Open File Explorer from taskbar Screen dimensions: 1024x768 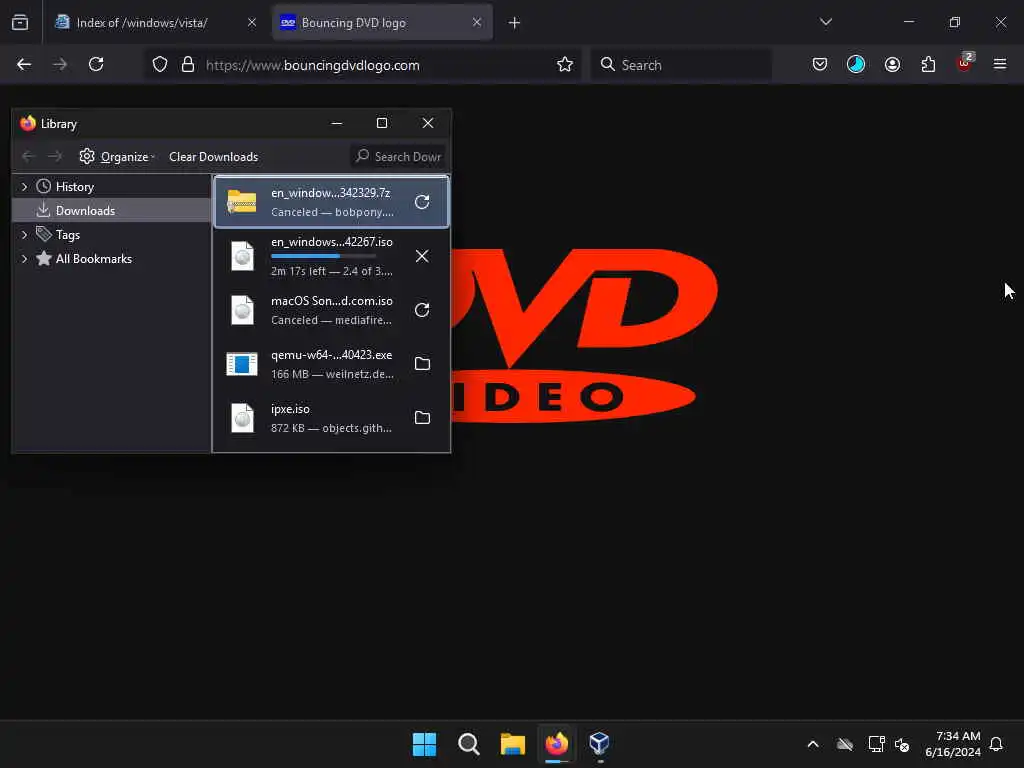(513, 744)
